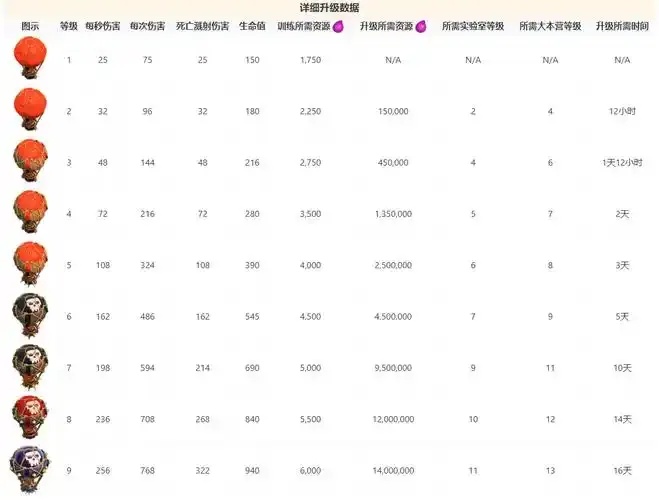Viewport: 659px width, 500px height.
Task: Select hit points cell 150
Action: point(252,60)
